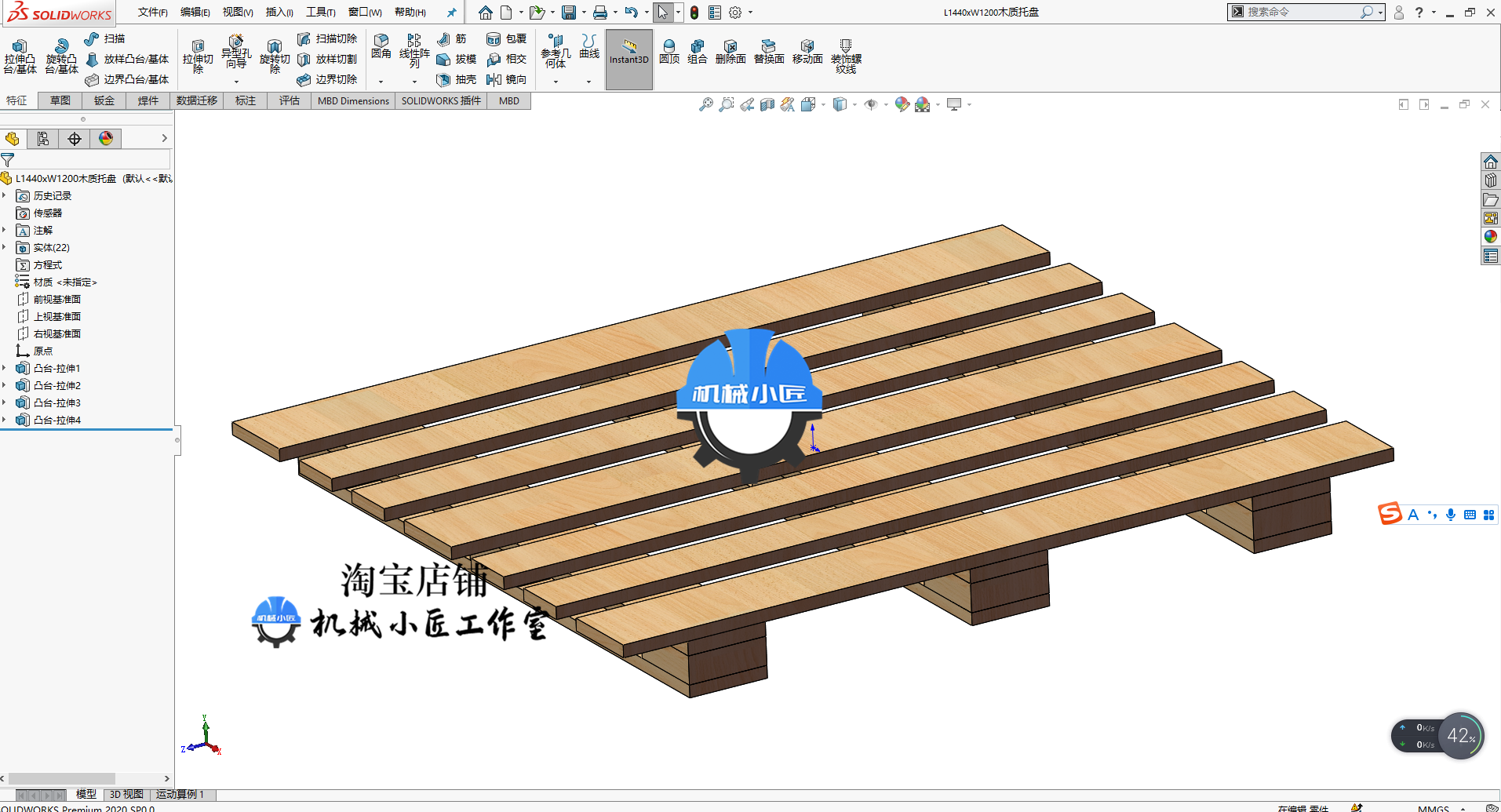Screen dimensions: 1501x812
Task: Choose the Lofted Cut (放样切割) tool
Action: [327, 59]
